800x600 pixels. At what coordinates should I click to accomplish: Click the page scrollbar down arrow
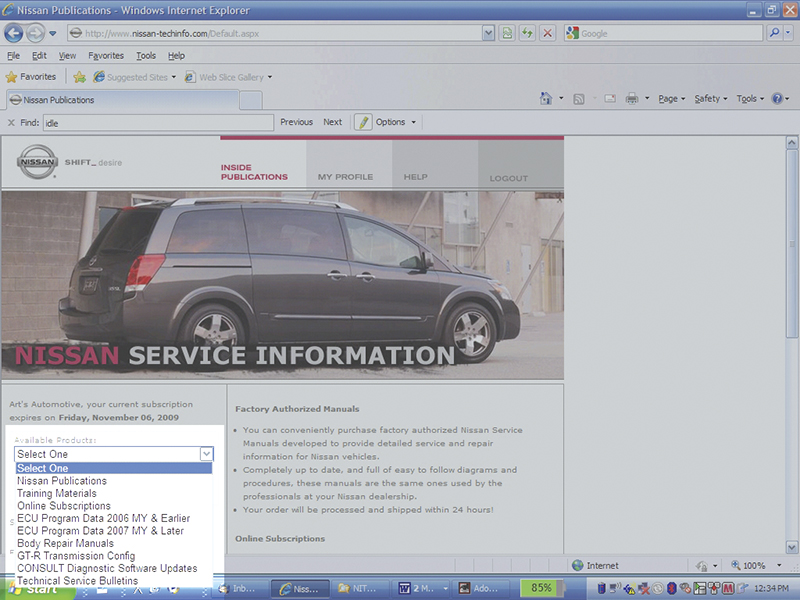point(791,547)
